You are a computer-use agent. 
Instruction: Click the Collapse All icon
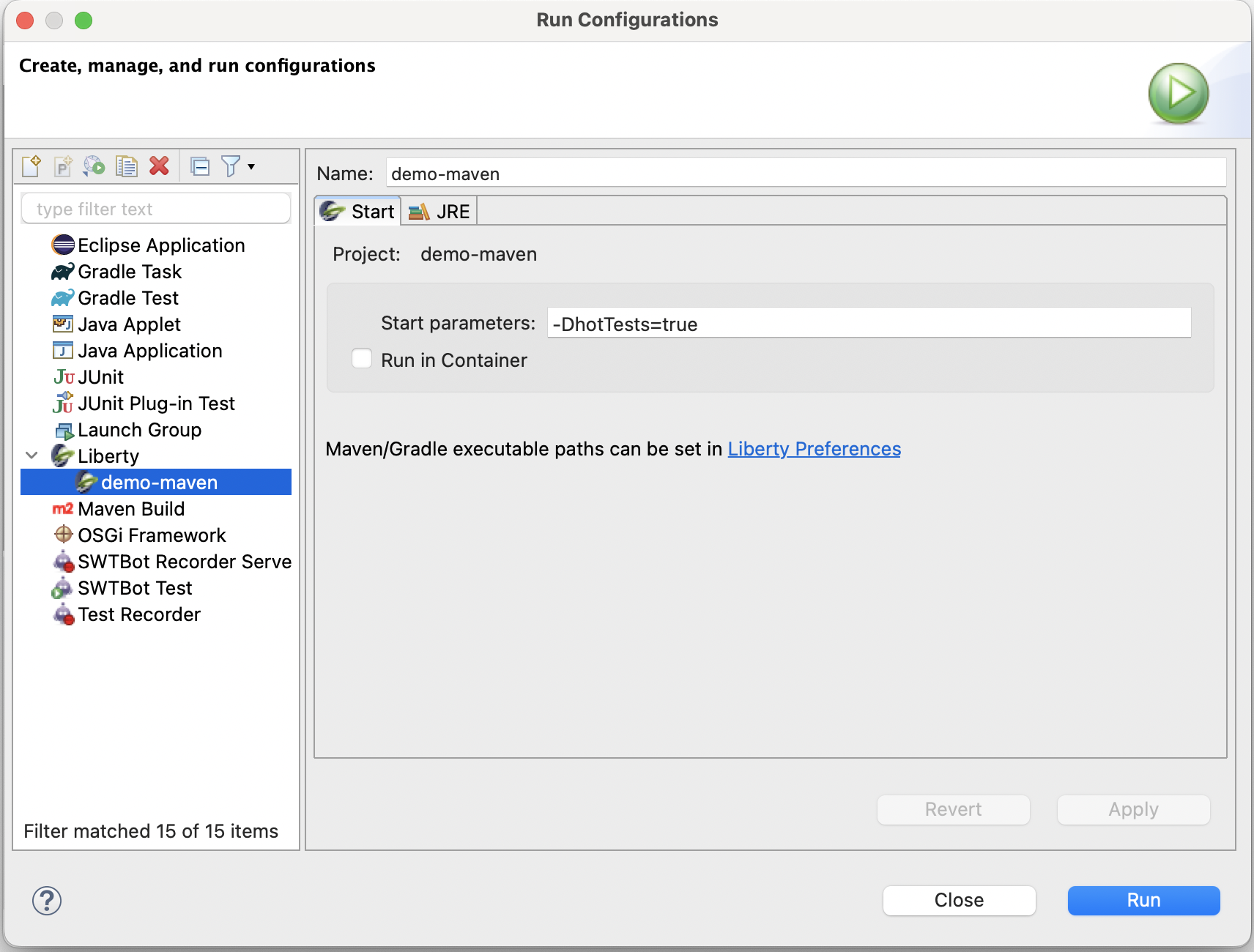[200, 167]
